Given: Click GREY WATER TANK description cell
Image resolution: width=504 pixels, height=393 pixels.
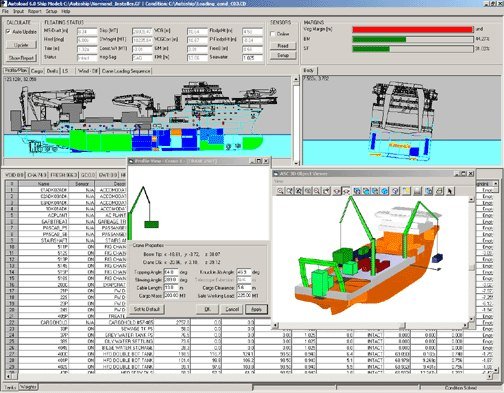Looking at the screenshot, I should [125, 335].
